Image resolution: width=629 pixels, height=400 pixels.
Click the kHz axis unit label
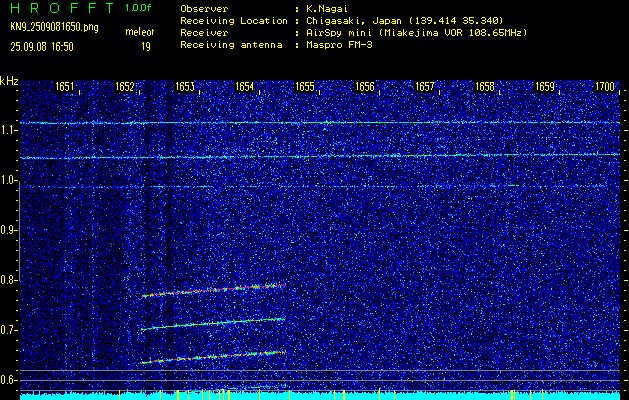tap(9, 81)
